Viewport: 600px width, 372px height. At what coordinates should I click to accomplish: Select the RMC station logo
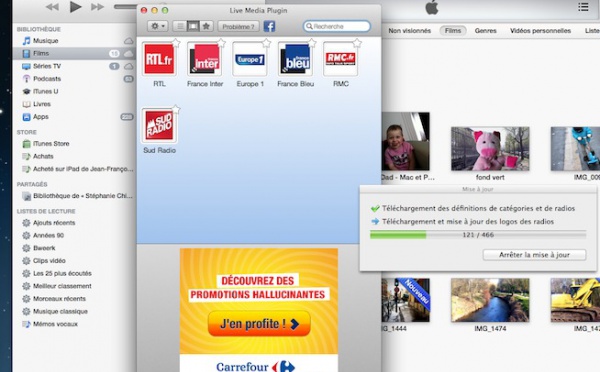coord(341,59)
